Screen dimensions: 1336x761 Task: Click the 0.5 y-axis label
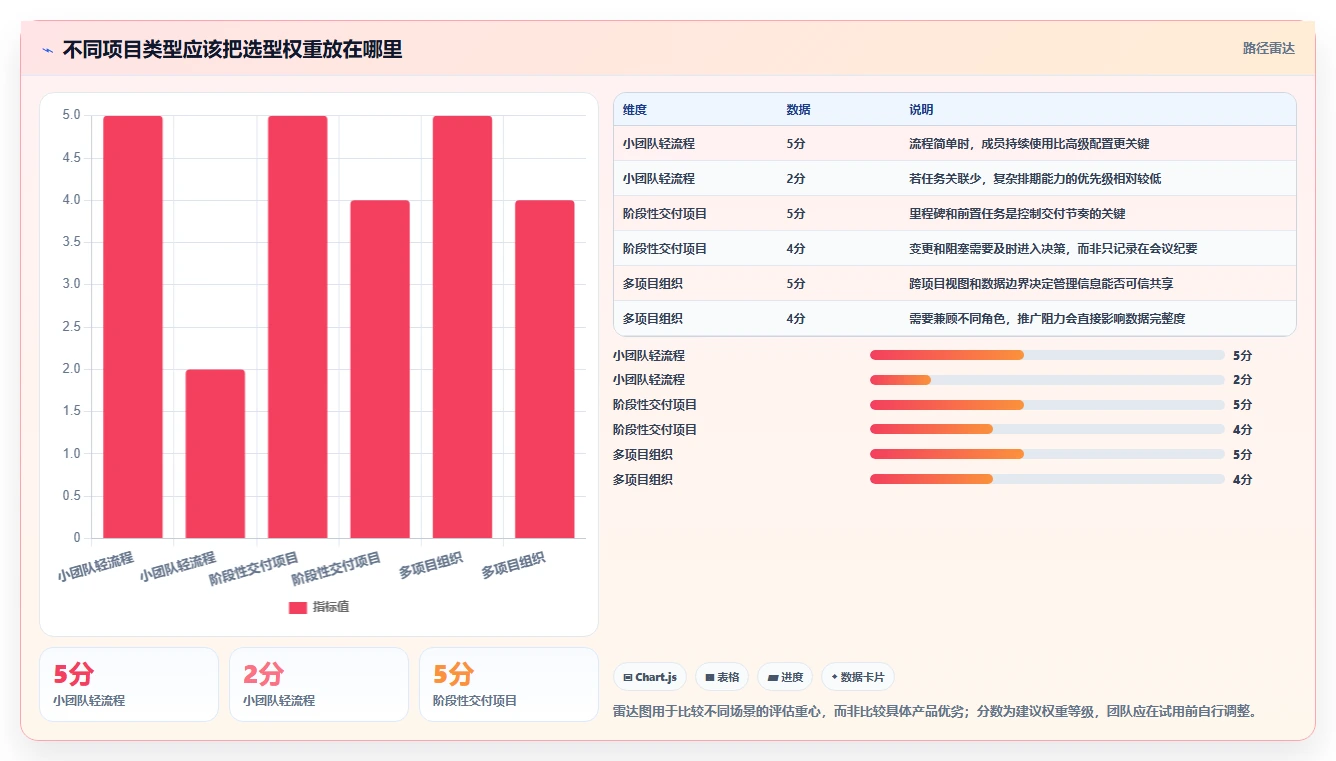pos(71,496)
